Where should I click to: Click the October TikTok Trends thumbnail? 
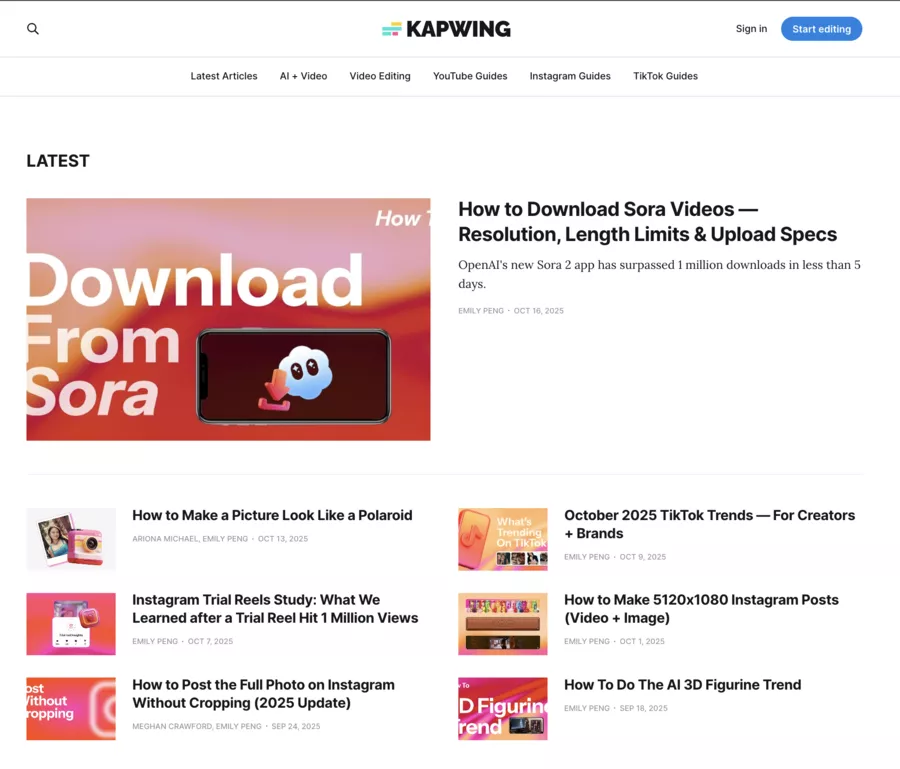[x=502, y=540]
